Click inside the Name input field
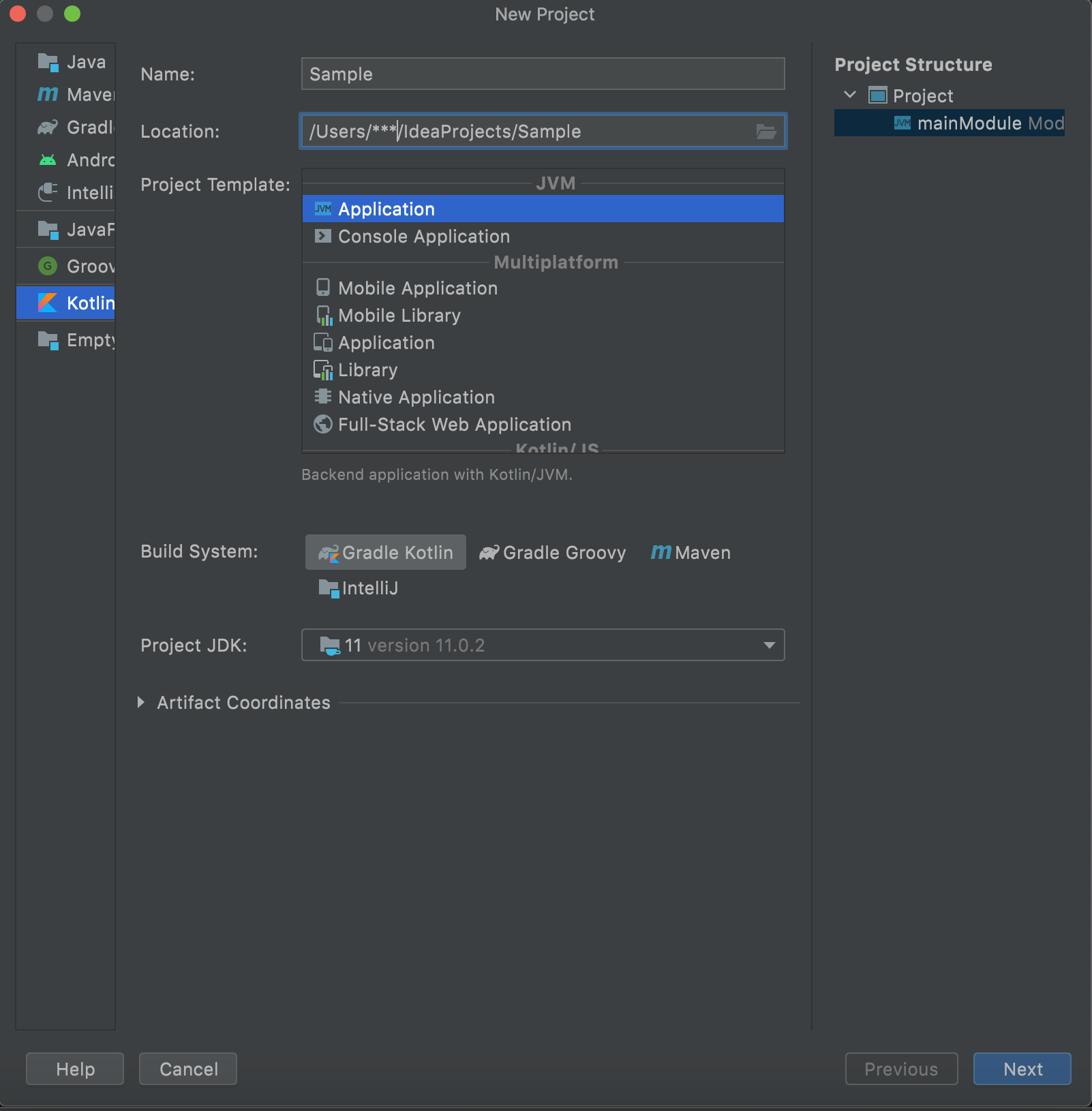Viewport: 1092px width, 1111px height. 543,74
